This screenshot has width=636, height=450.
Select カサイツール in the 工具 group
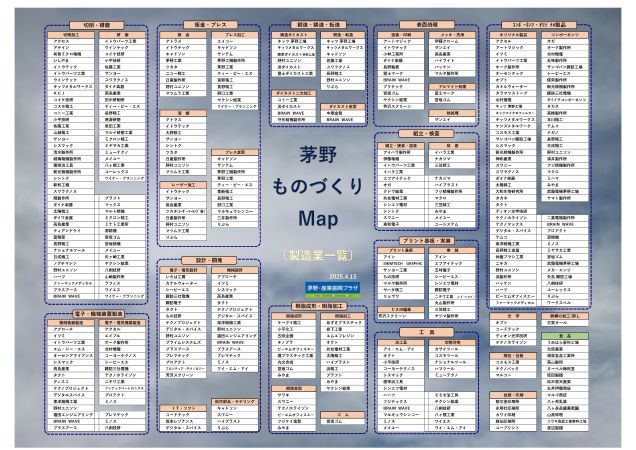pos(452,349)
